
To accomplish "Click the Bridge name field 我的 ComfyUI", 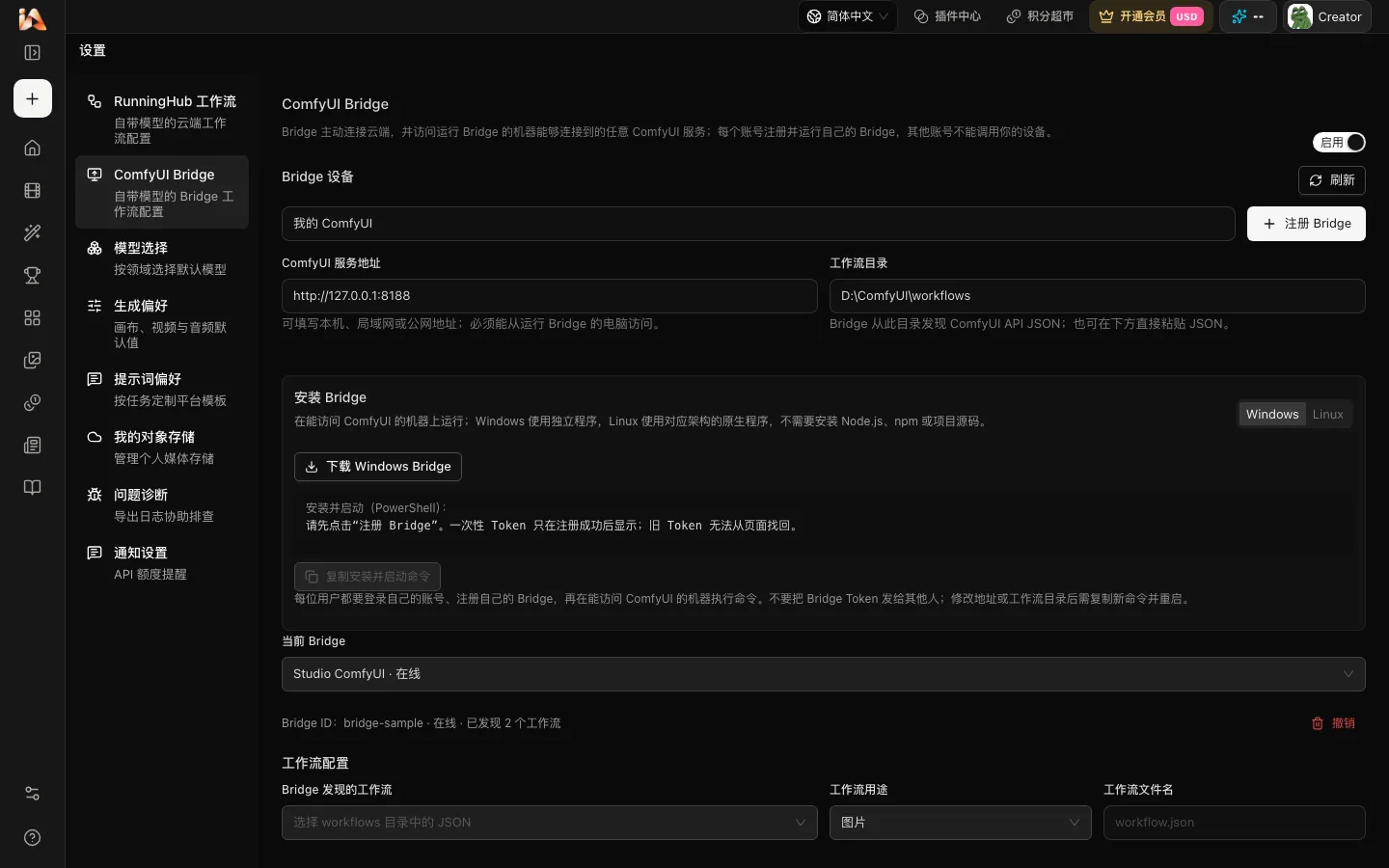I will coord(758,224).
